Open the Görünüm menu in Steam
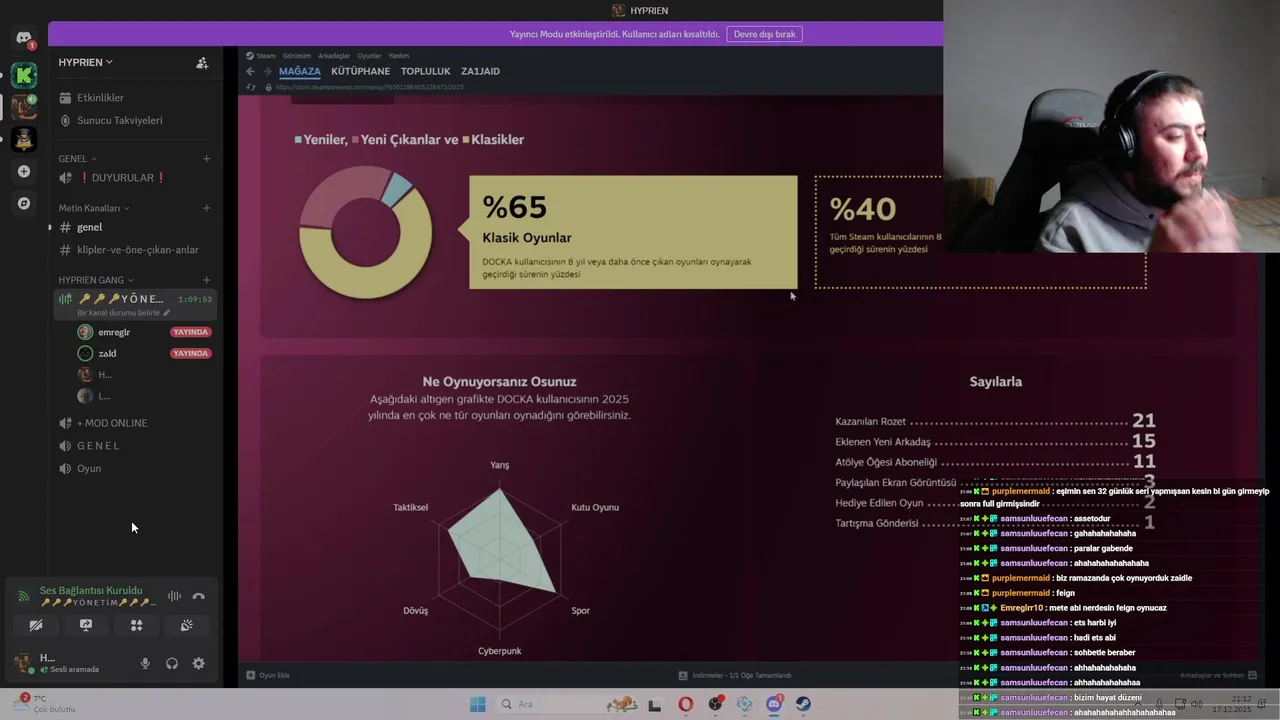The image size is (1280, 720). coord(297,56)
